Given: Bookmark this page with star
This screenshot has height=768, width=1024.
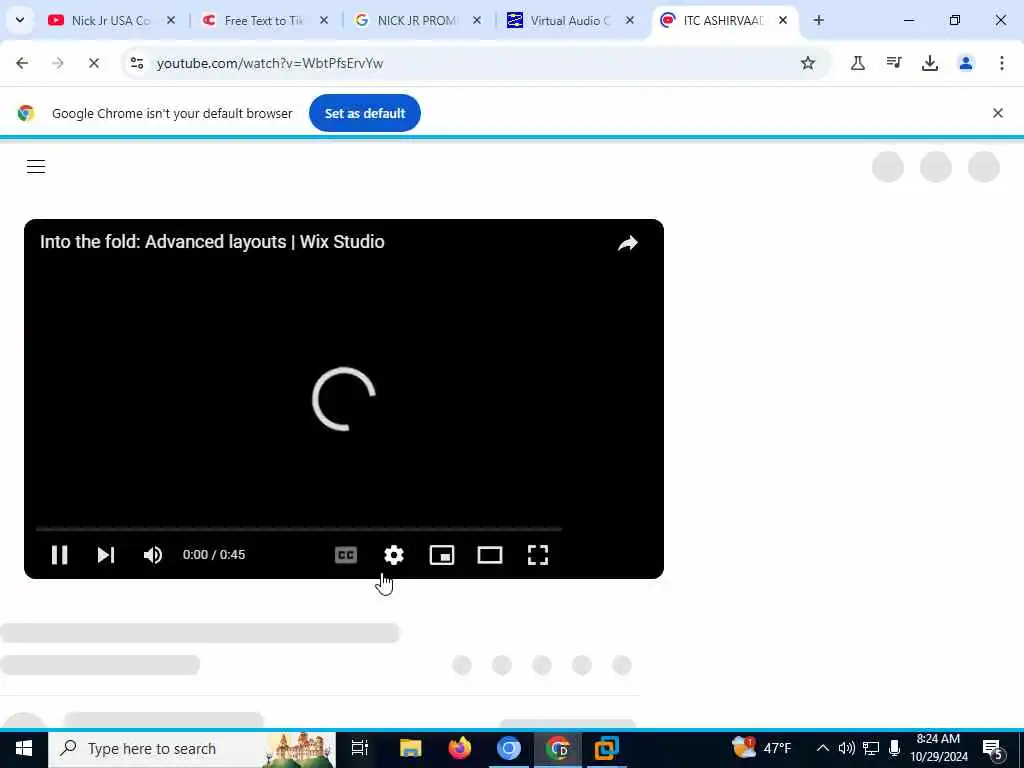Looking at the screenshot, I should click(x=808, y=63).
